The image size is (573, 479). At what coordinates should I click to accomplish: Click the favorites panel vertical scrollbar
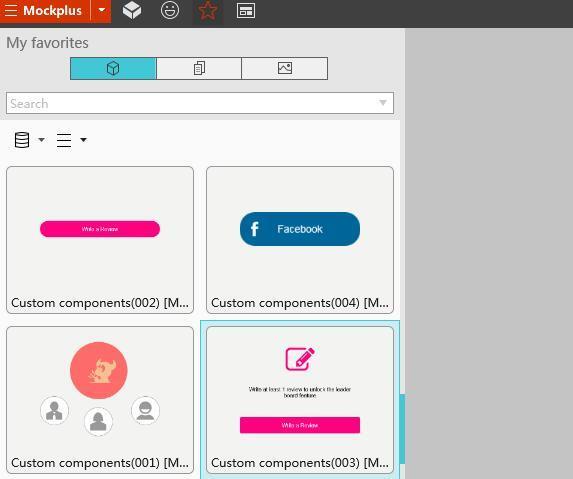[402, 429]
